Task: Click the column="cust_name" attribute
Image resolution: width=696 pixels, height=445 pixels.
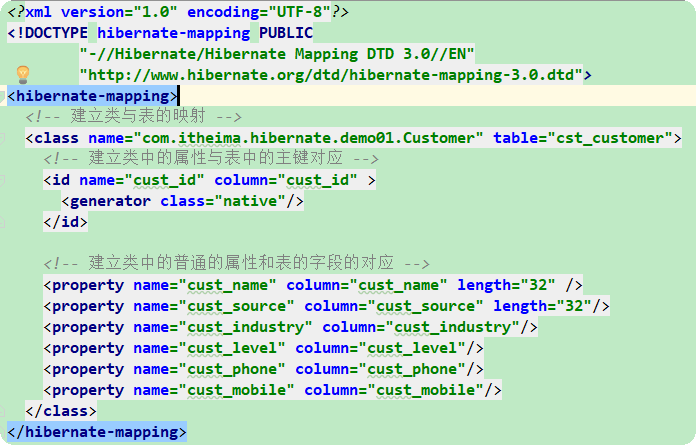Action: 367,285
